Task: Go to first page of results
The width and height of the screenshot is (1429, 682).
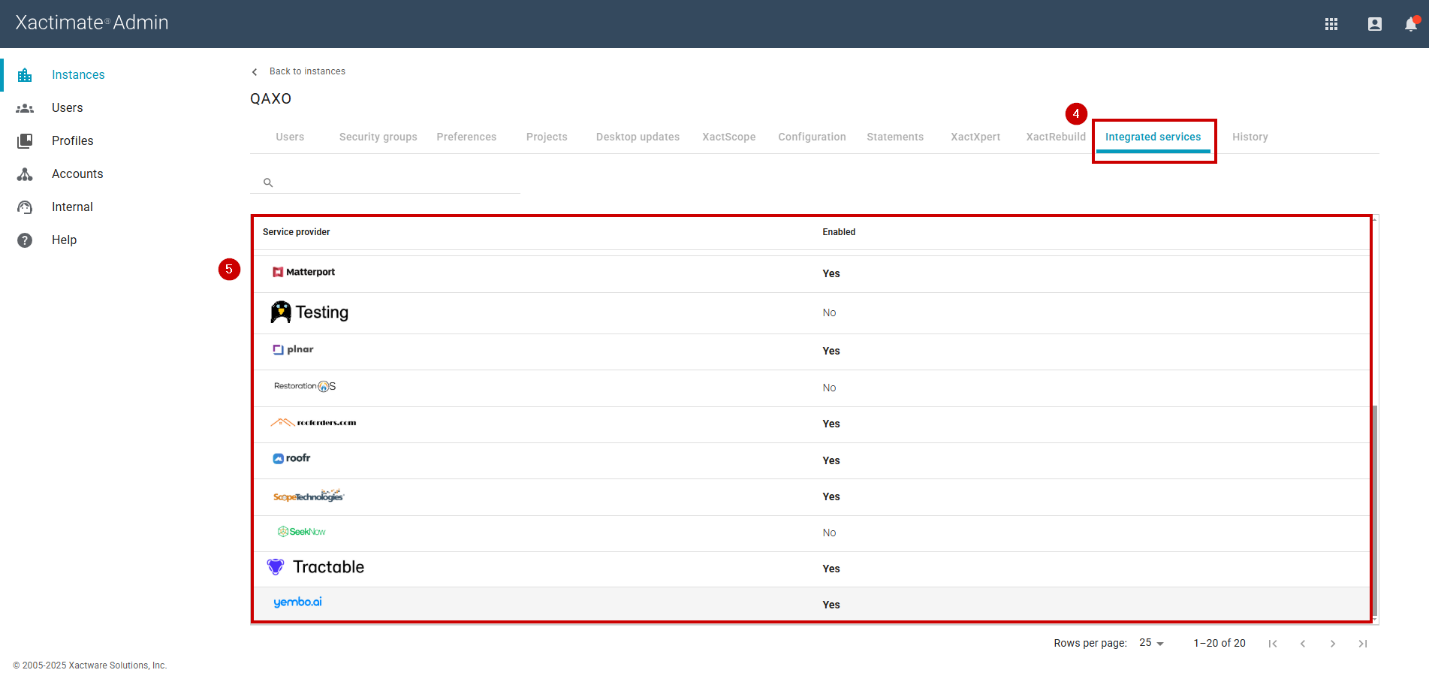Action: (x=1273, y=644)
